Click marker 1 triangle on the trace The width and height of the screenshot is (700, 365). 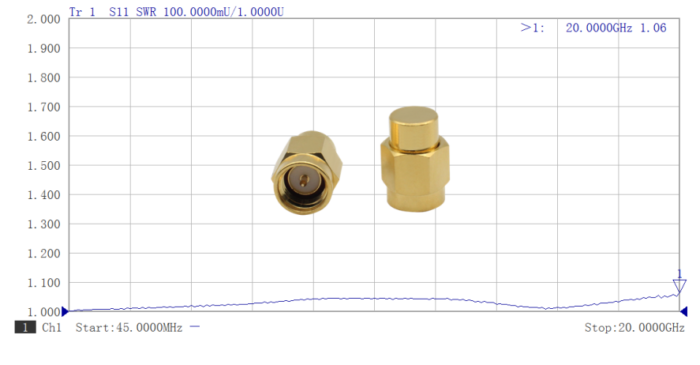point(679,285)
